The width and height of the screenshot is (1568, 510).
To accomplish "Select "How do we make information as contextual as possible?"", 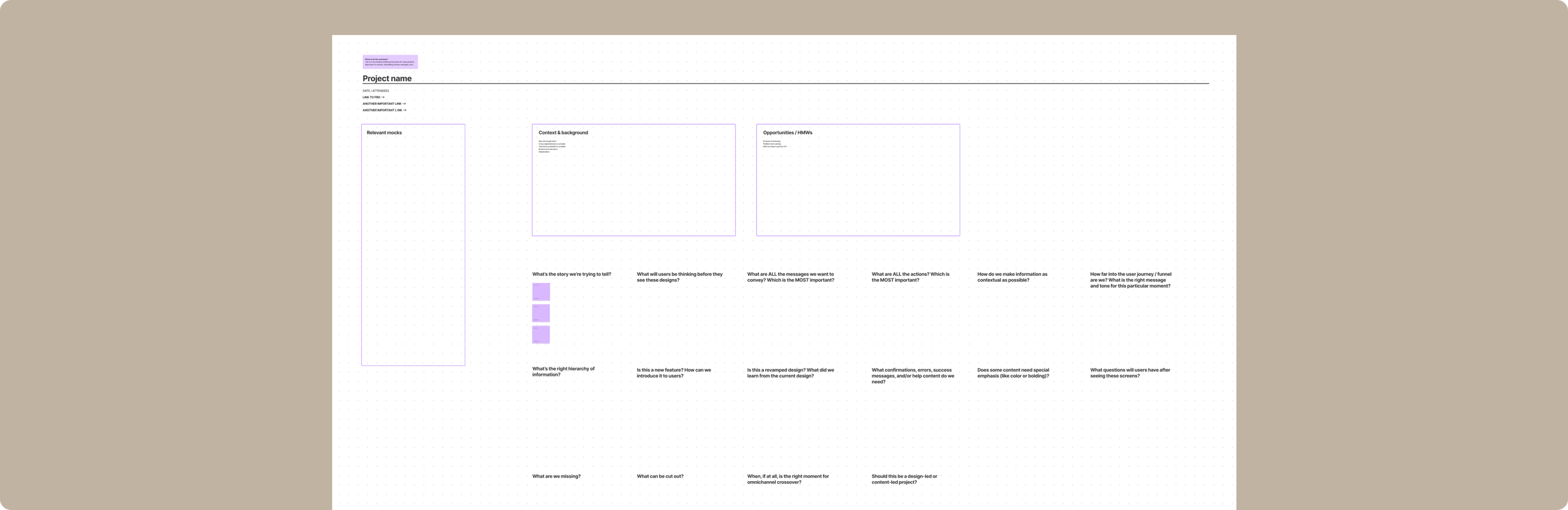I will 1012,277.
